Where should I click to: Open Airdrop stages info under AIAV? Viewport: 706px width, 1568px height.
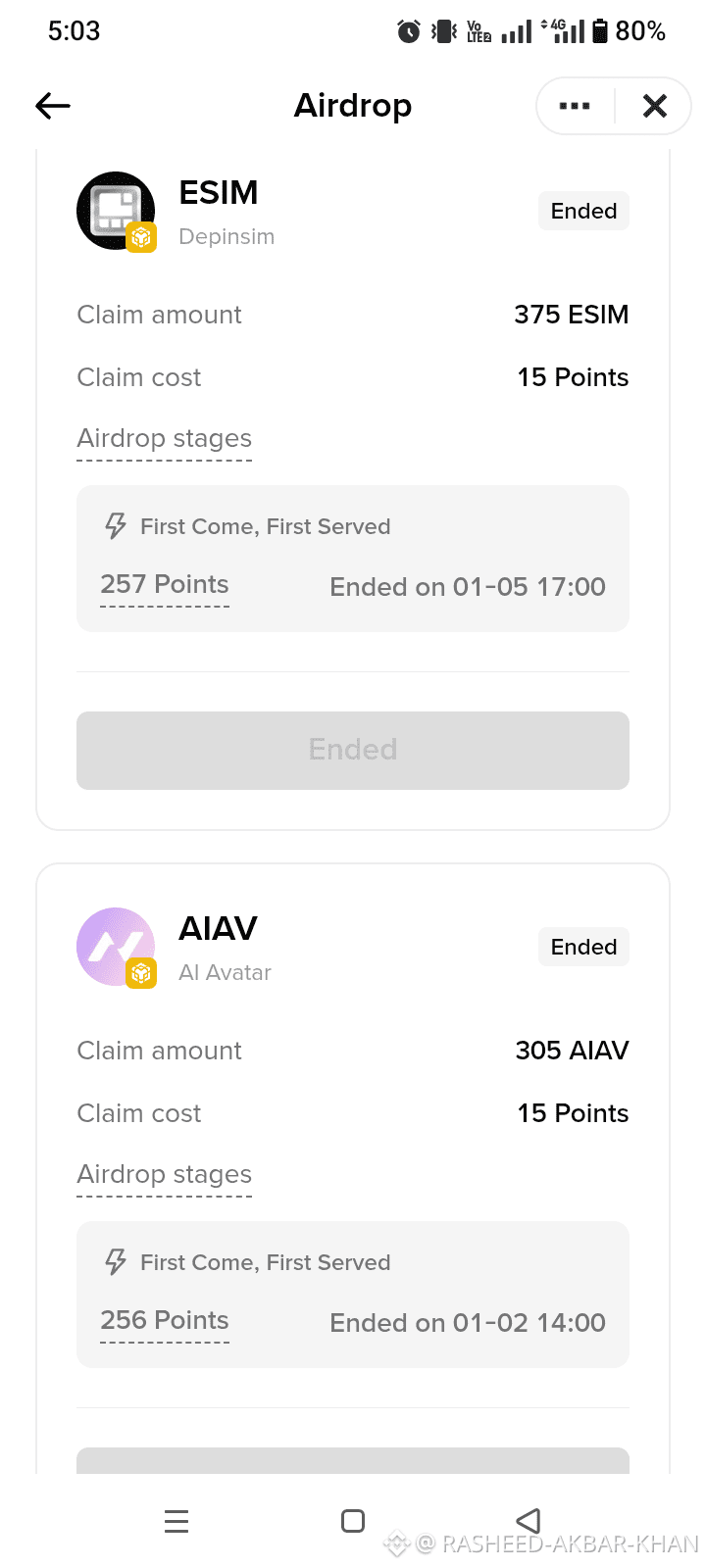click(165, 1175)
